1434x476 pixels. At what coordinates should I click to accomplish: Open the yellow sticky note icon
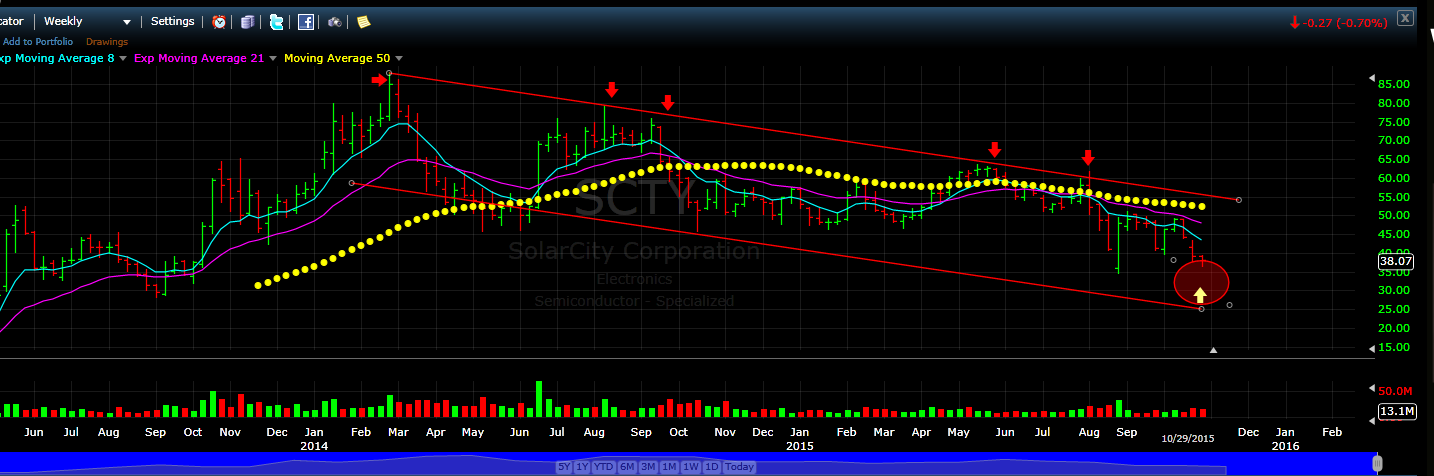[x=363, y=21]
